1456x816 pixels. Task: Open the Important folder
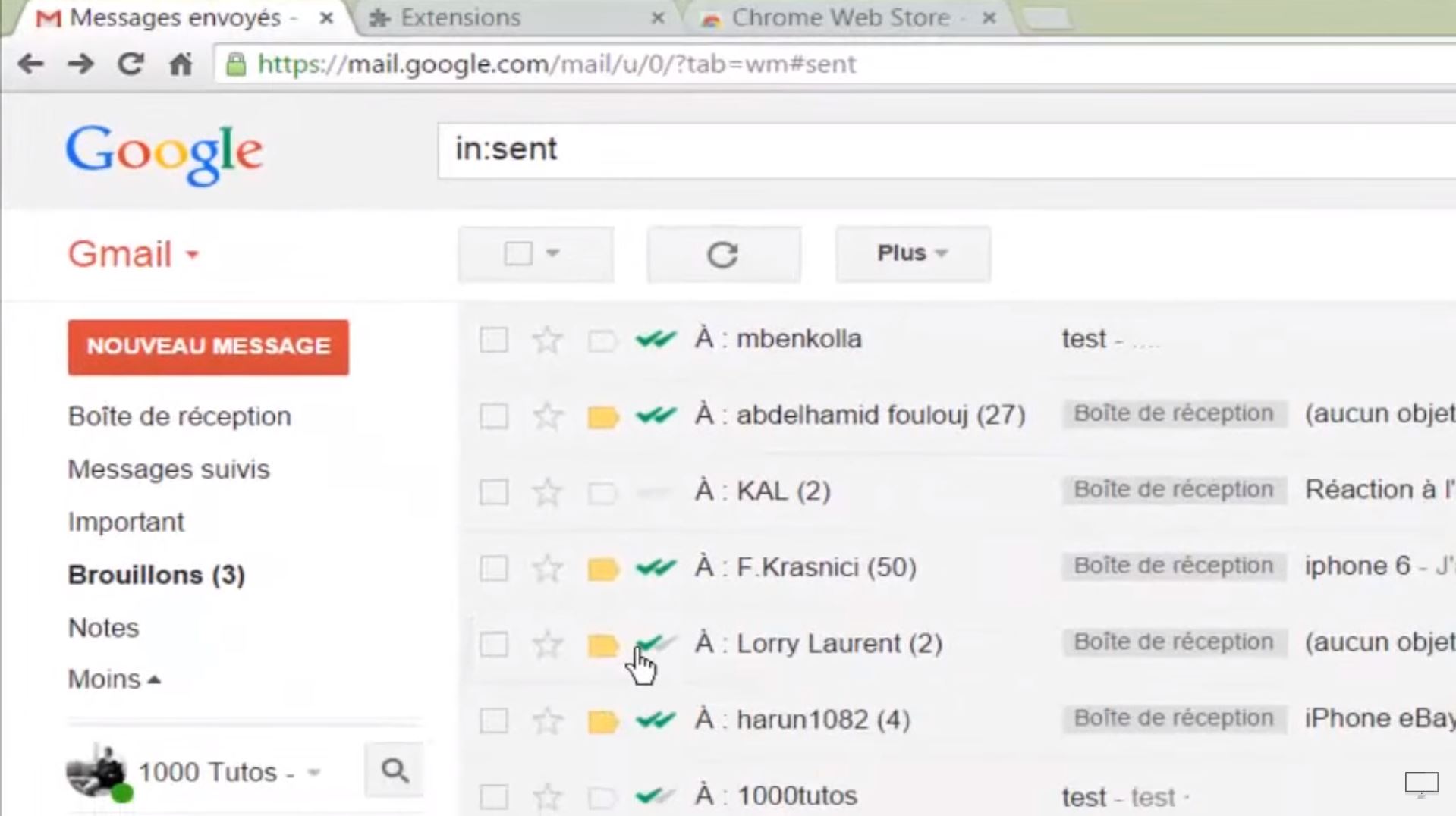[126, 522]
